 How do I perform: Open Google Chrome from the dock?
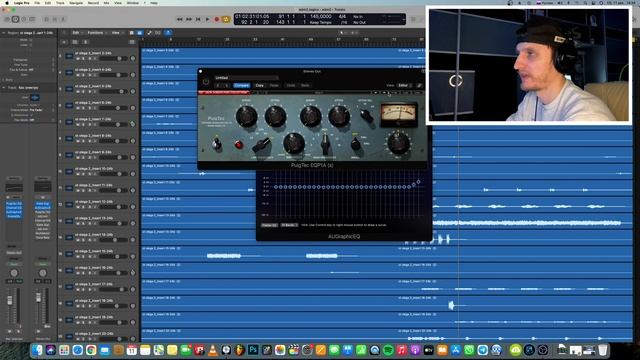point(91,350)
